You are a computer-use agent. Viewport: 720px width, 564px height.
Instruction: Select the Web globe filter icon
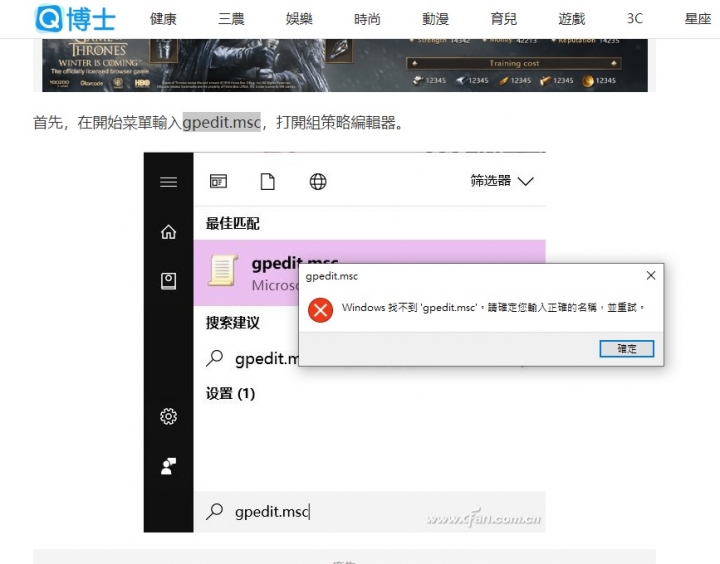[318, 181]
